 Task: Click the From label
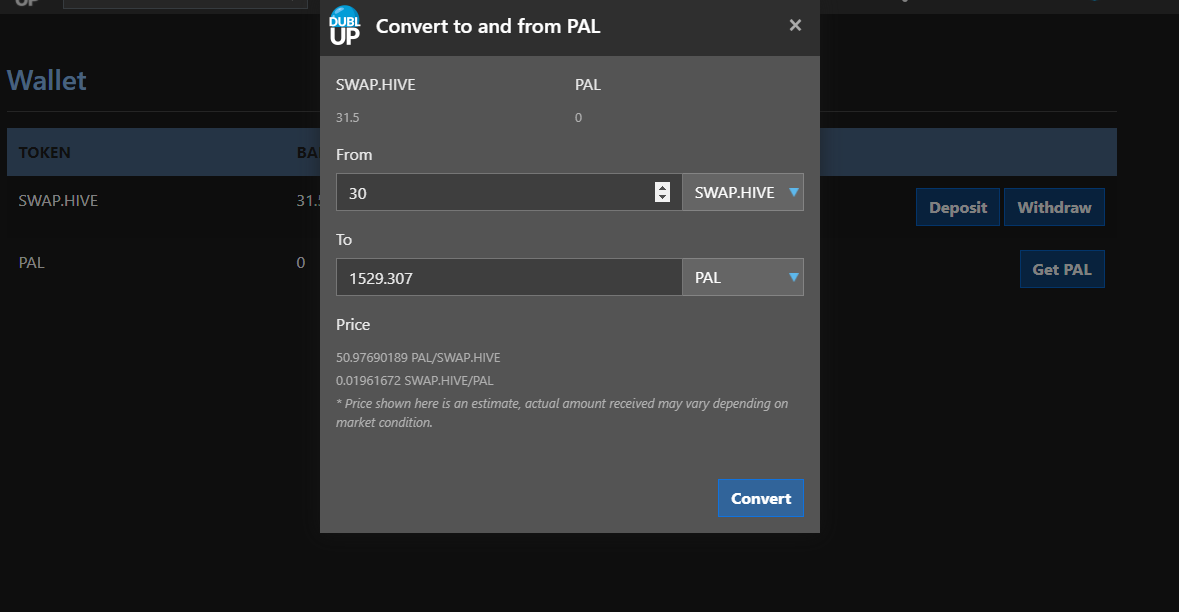354,154
